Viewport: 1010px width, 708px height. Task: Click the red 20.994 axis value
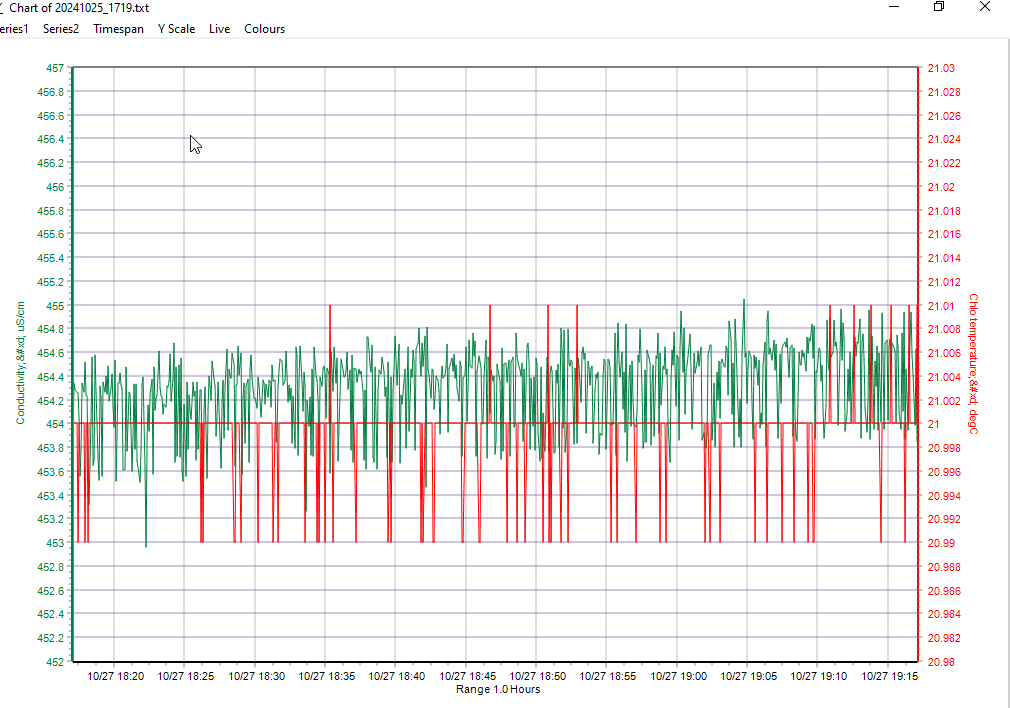point(944,496)
